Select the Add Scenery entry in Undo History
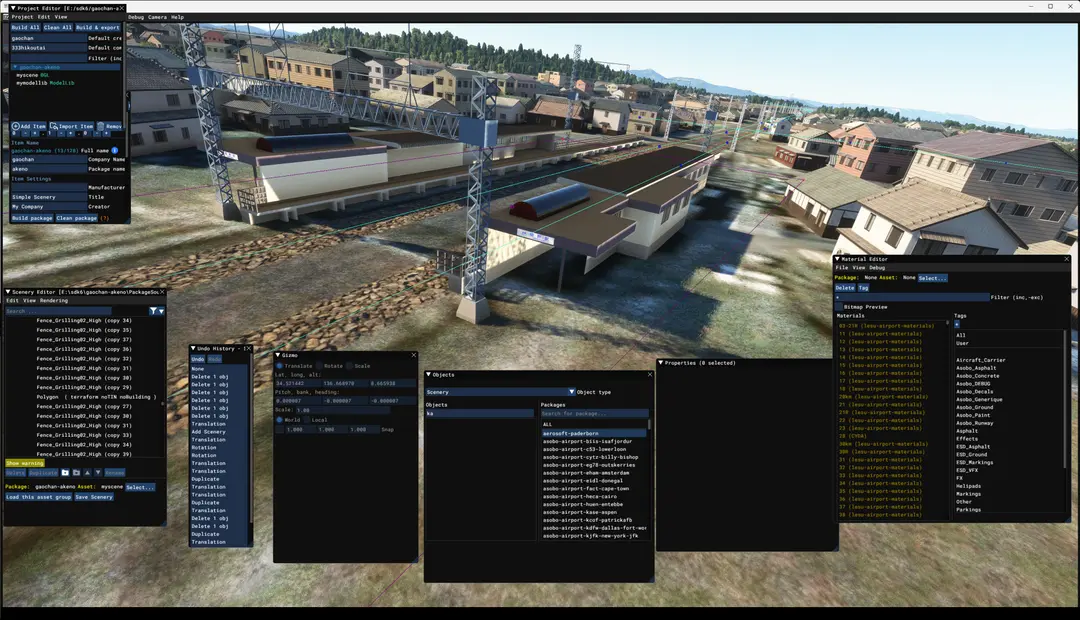Screen dimensions: 1080x620 [208, 432]
